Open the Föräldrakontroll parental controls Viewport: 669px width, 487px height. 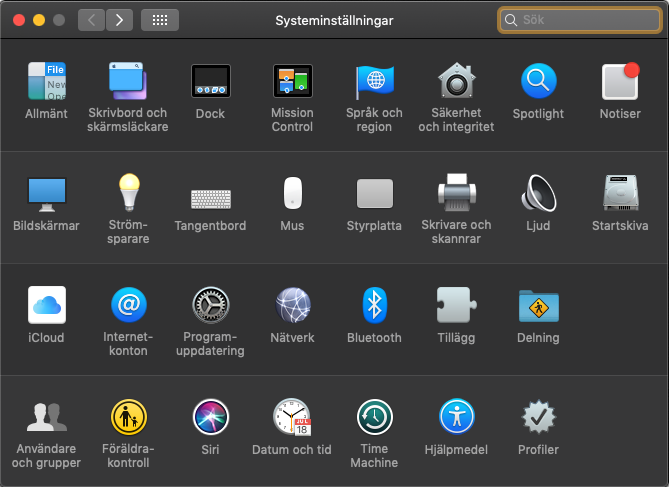coord(128,417)
